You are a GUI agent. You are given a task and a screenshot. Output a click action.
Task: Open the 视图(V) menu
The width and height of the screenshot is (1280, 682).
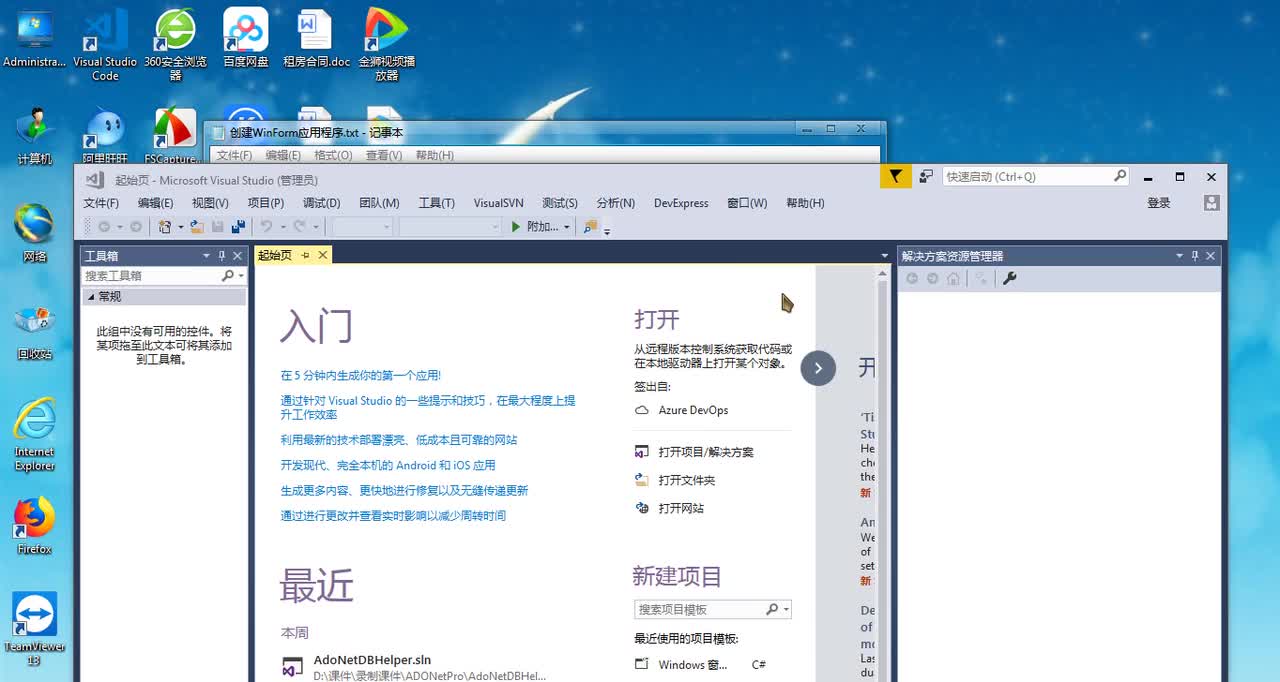210,203
